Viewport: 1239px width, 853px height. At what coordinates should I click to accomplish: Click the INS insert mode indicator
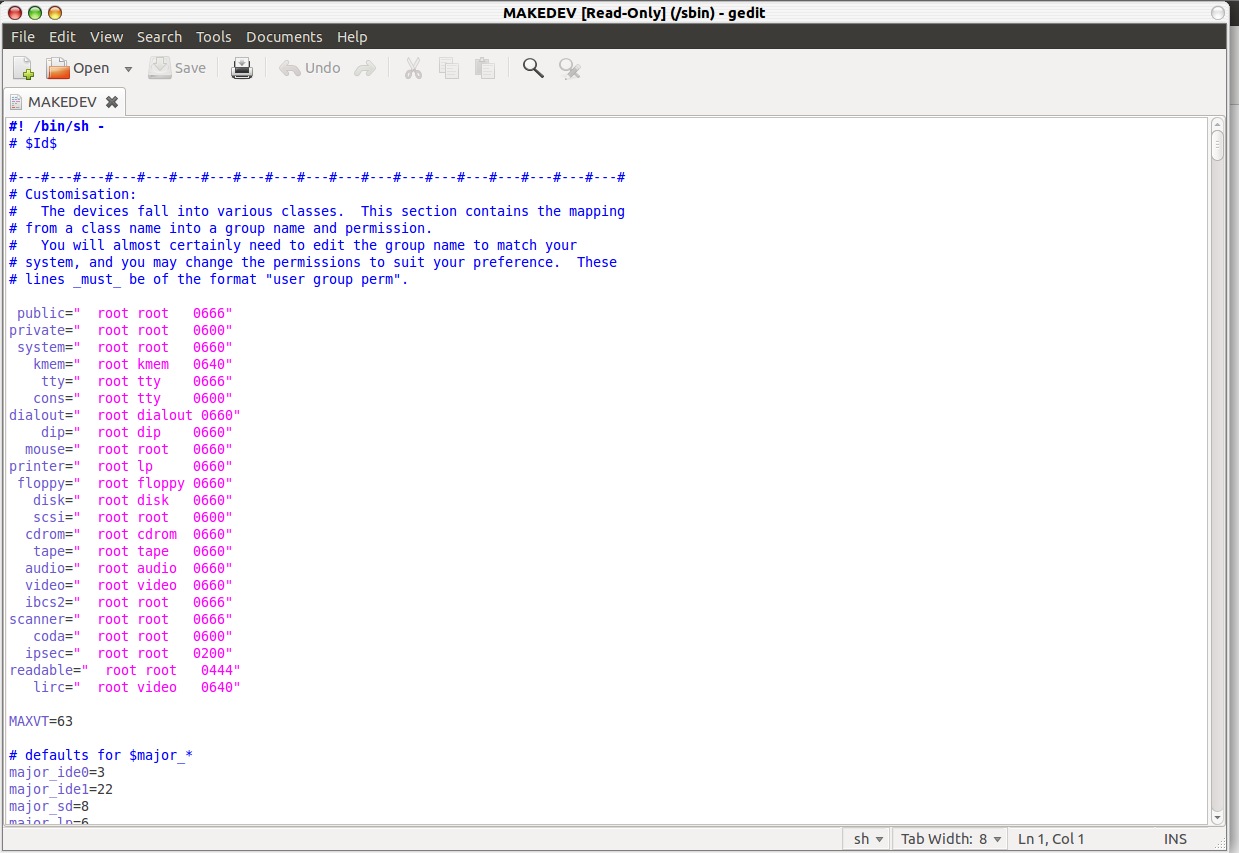pyautogui.click(x=1175, y=839)
